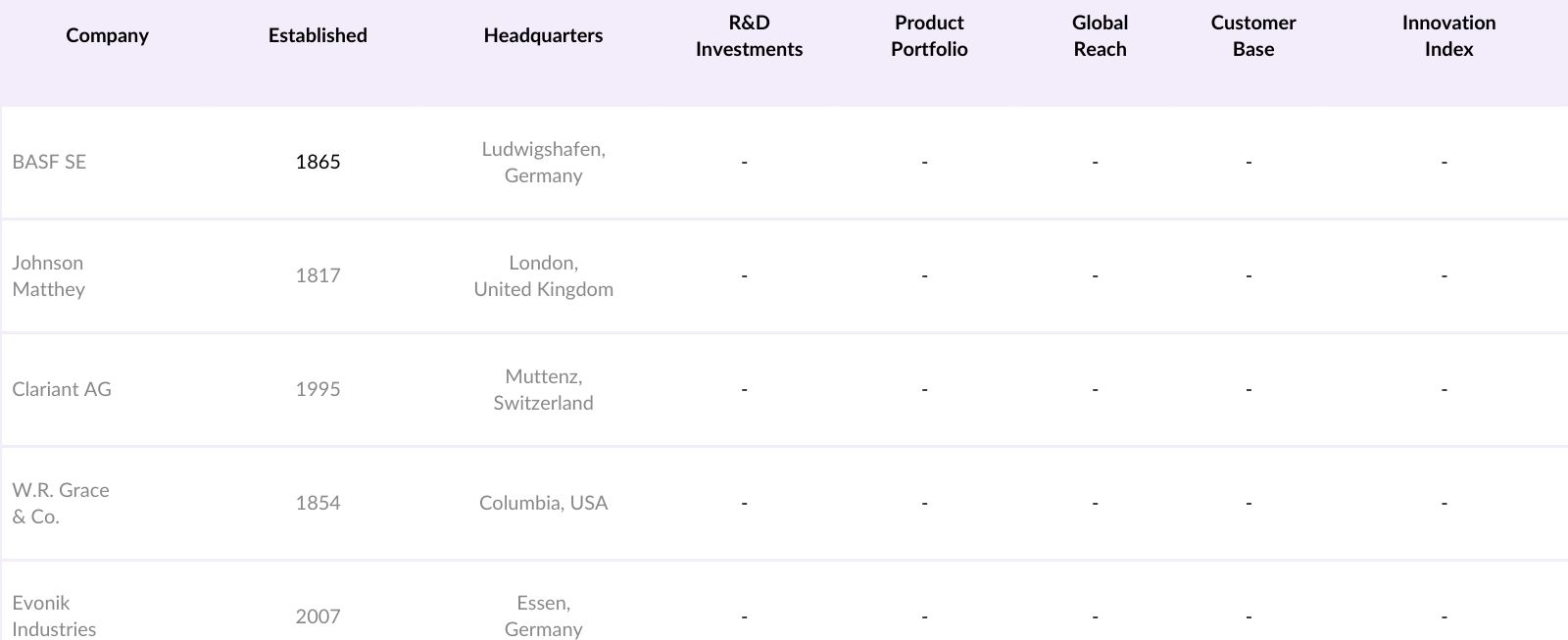Click the Ludwigshafen, Germany headquarters cell
The image size is (1568, 640).
point(543,162)
